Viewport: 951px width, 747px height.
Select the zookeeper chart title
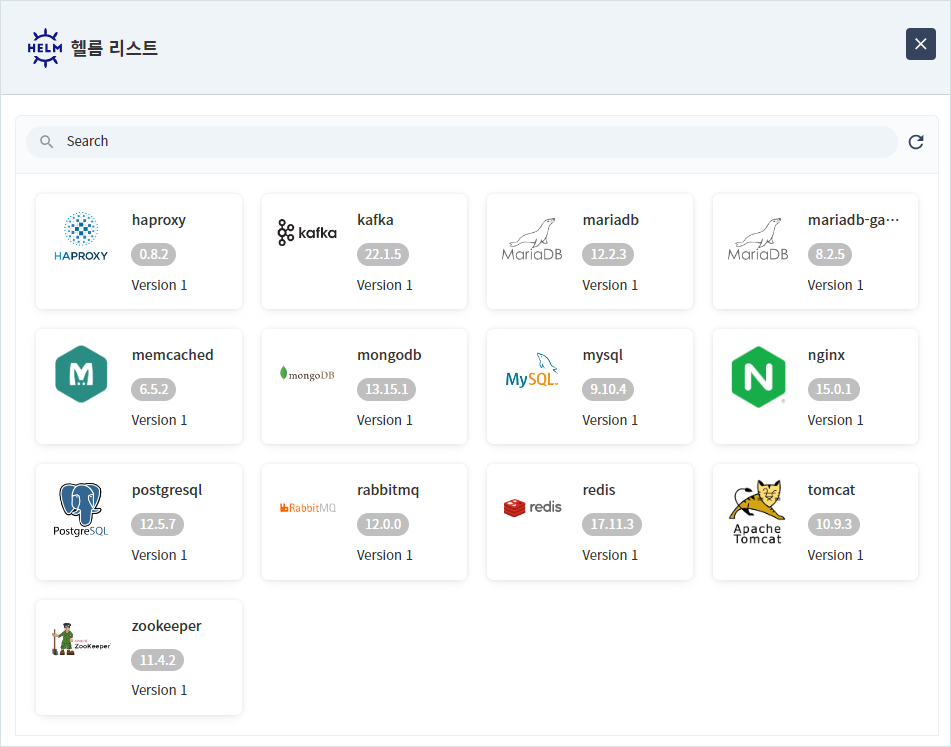point(167,626)
